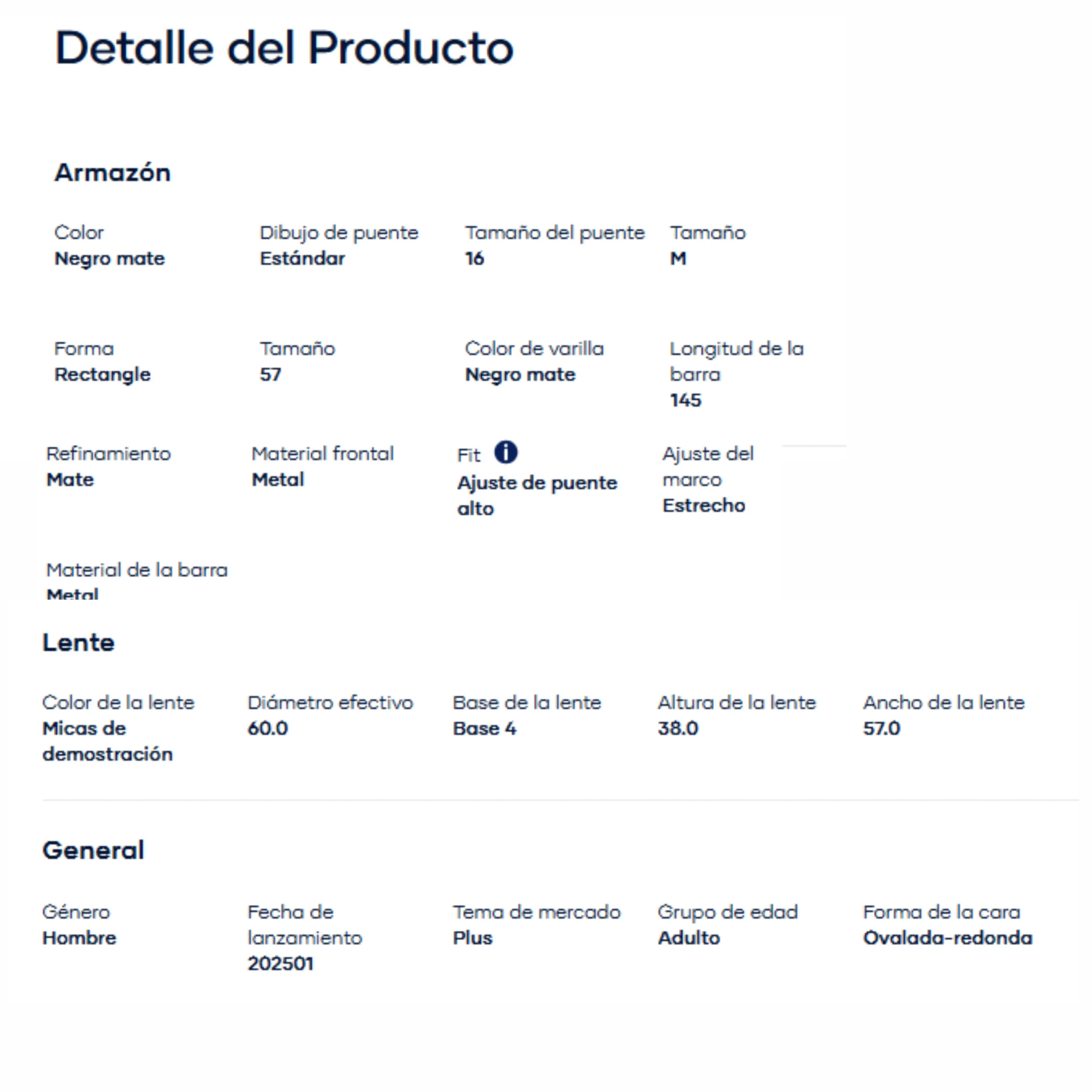Click the Detalle del Producto heading

[284, 47]
